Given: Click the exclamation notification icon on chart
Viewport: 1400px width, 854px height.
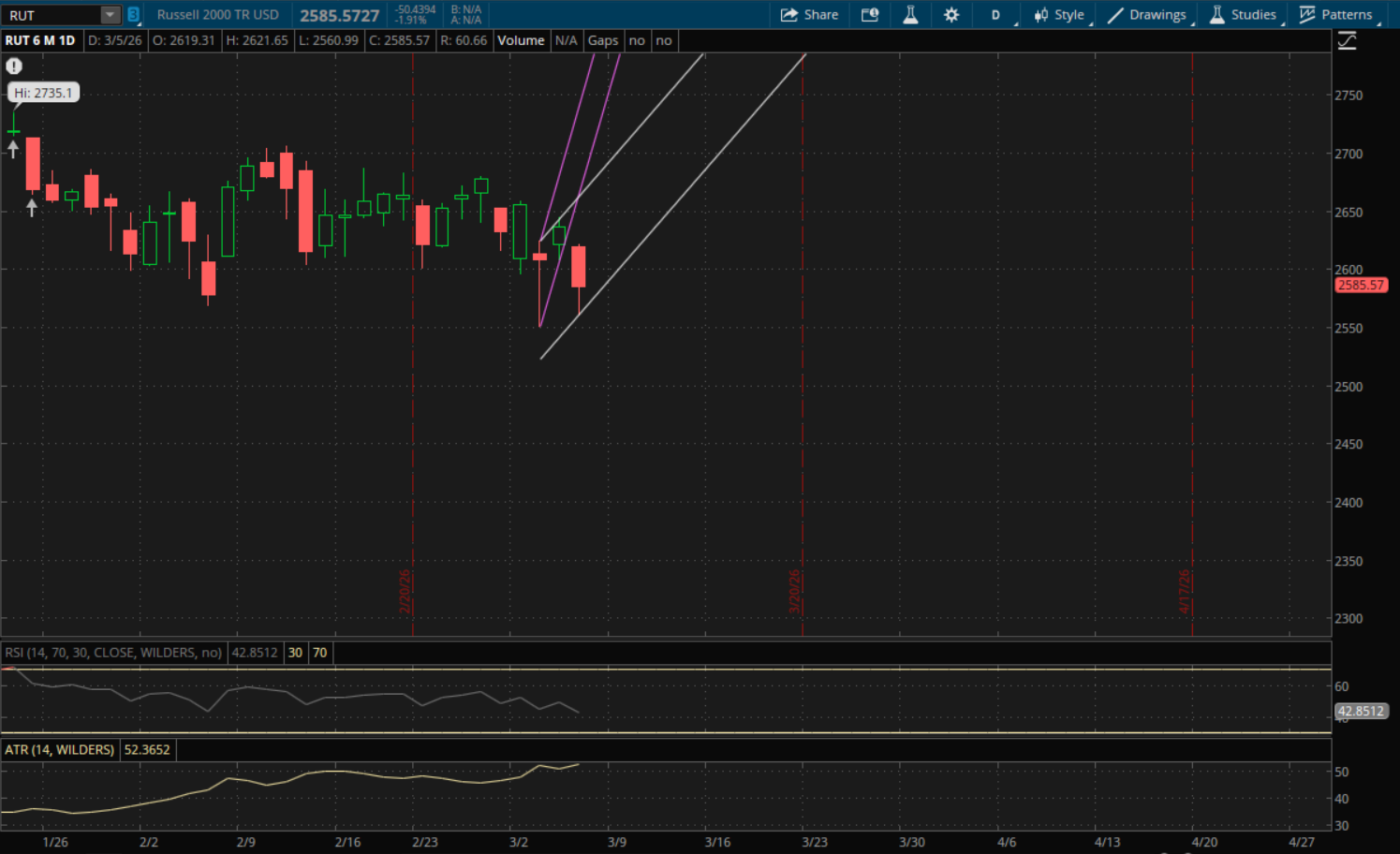Looking at the screenshot, I should tap(14, 66).
